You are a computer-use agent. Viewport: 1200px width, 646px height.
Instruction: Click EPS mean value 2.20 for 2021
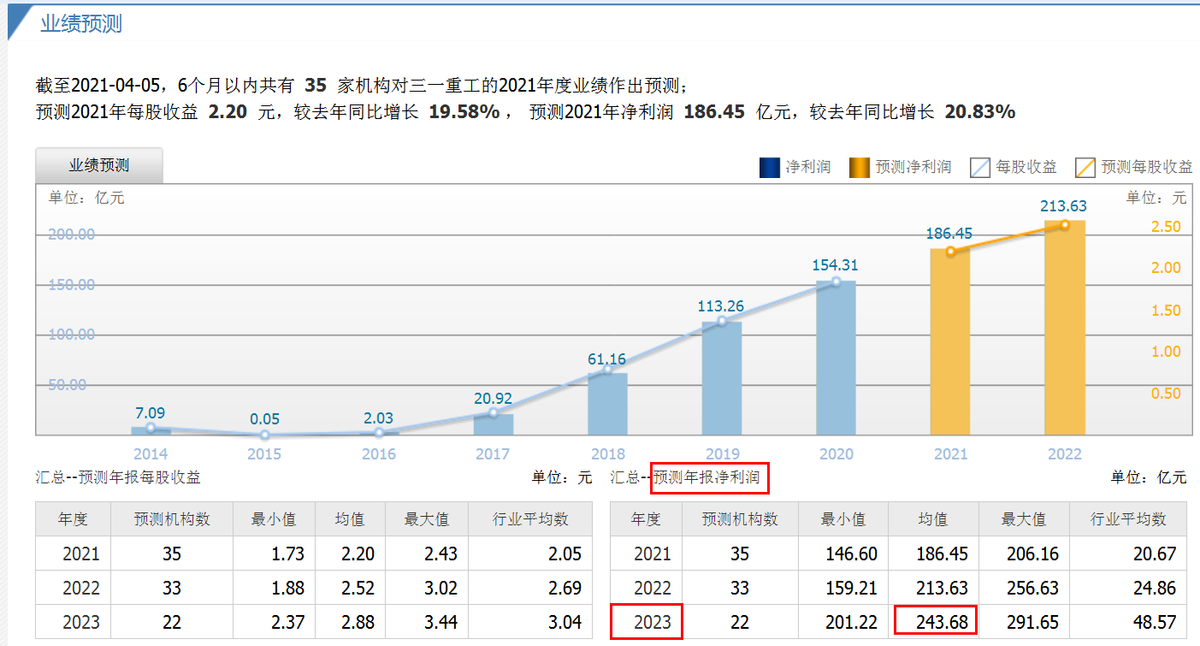pyautogui.click(x=358, y=553)
